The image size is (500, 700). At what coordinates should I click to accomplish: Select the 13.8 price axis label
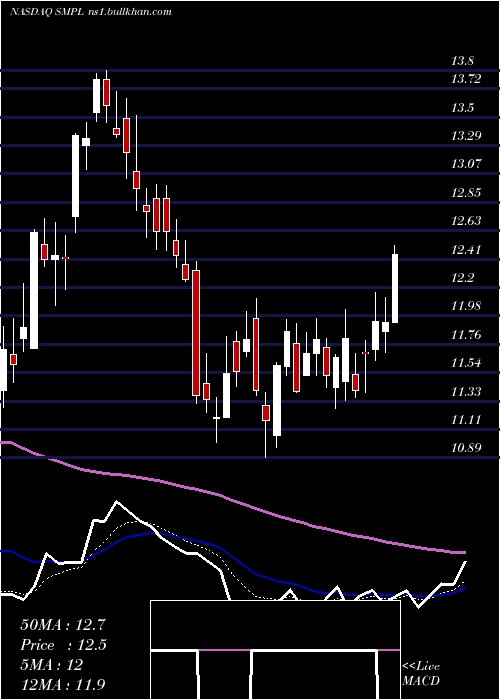463,61
